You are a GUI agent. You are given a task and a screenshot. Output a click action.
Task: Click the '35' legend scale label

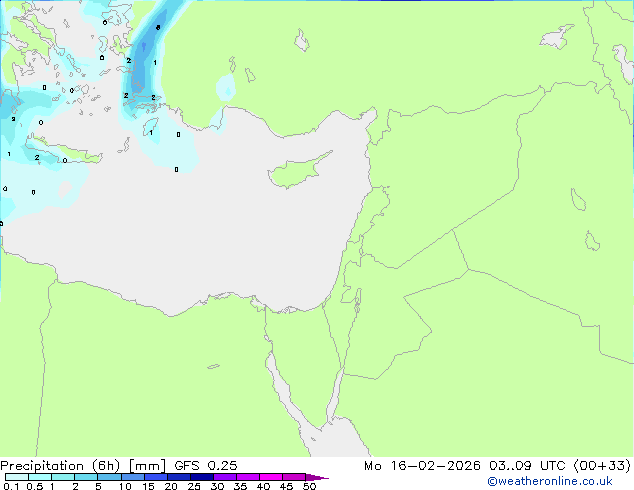pyautogui.click(x=240, y=486)
